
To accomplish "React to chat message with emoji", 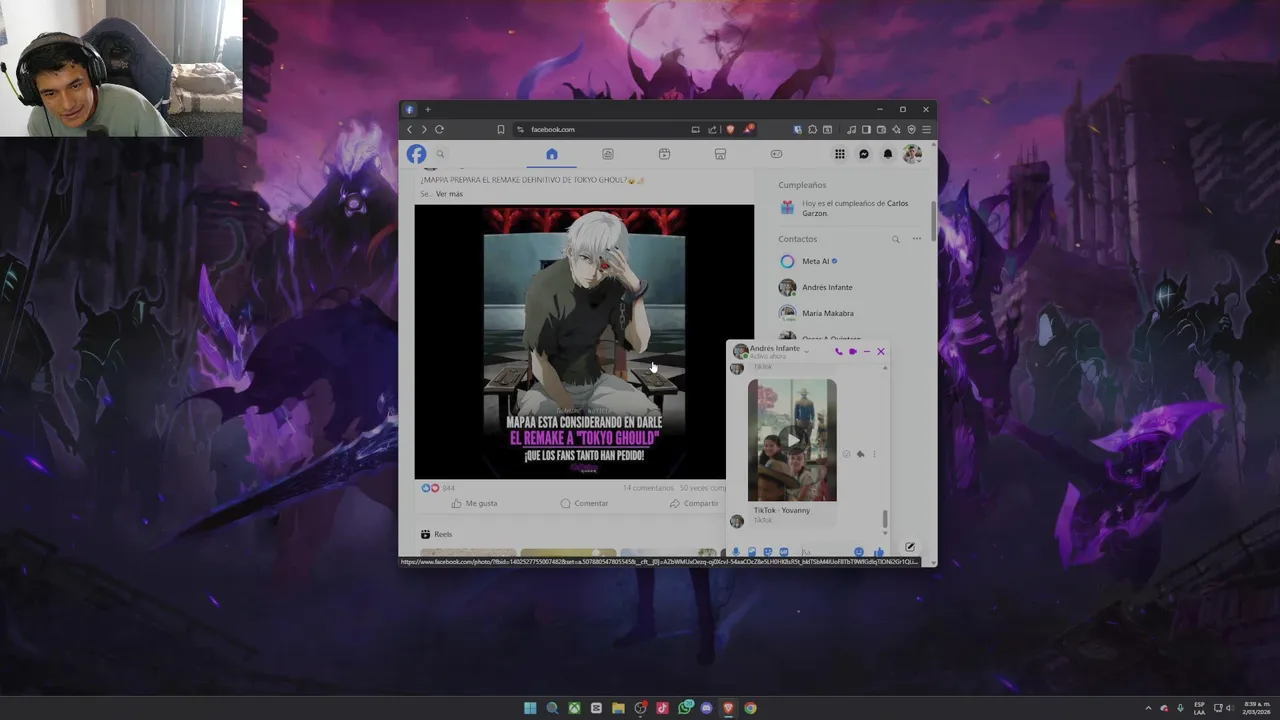I will (846, 454).
